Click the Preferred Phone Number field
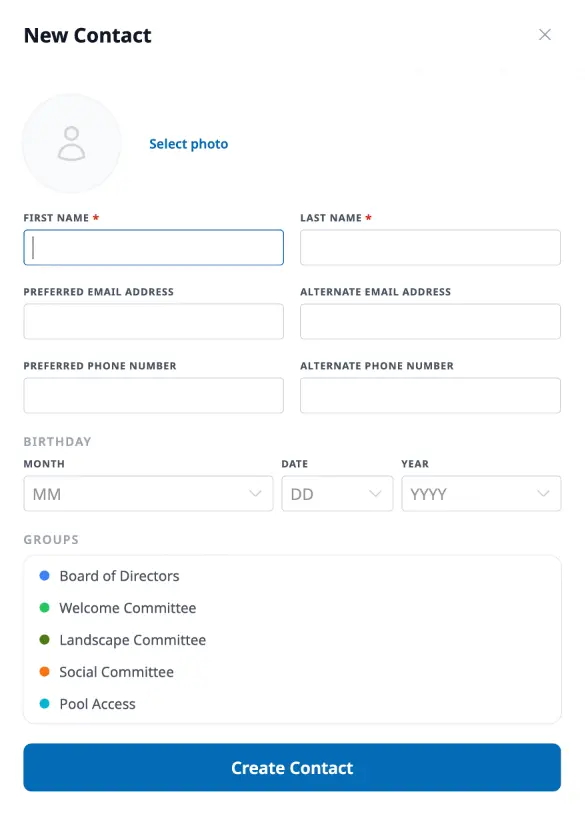Image resolution: width=585 pixels, height=815 pixels. point(153,395)
